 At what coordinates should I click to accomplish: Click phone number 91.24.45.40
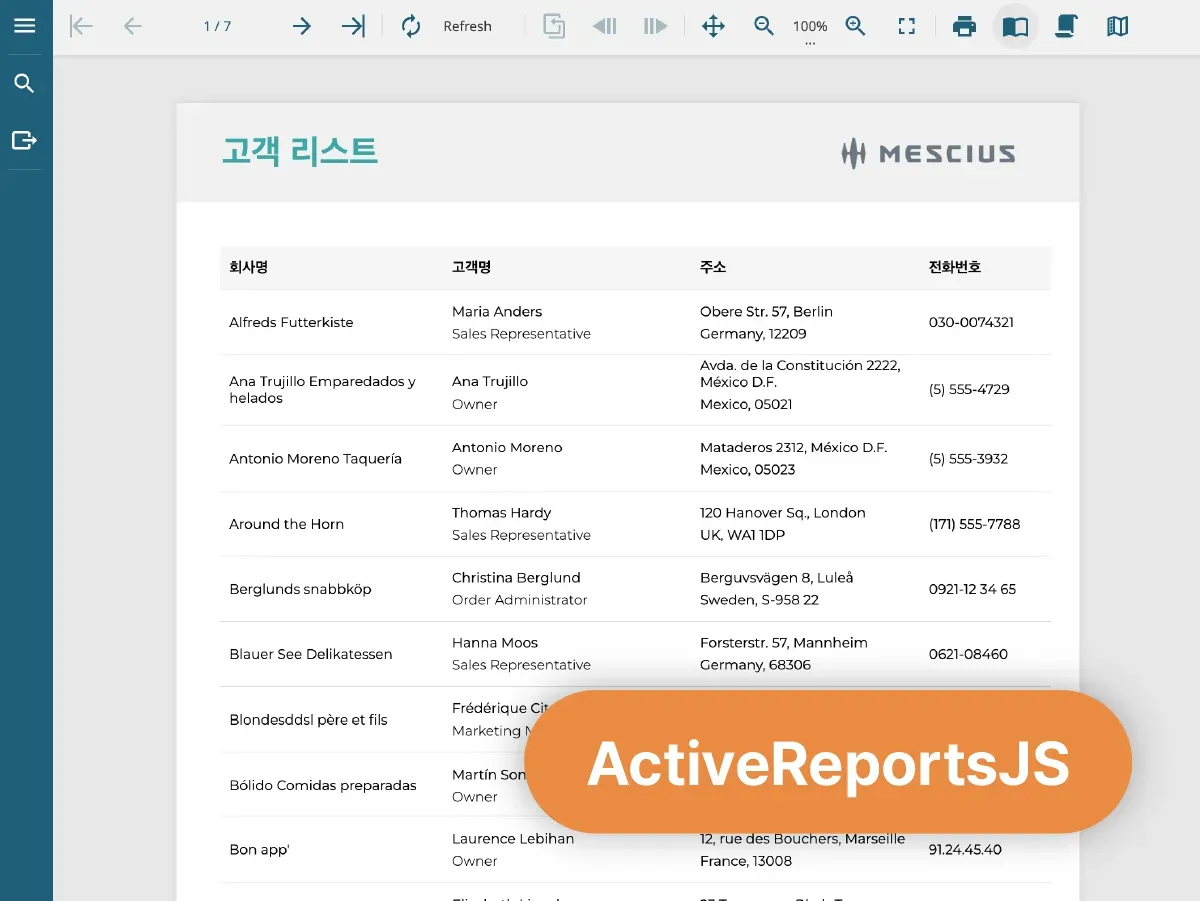[965, 850]
